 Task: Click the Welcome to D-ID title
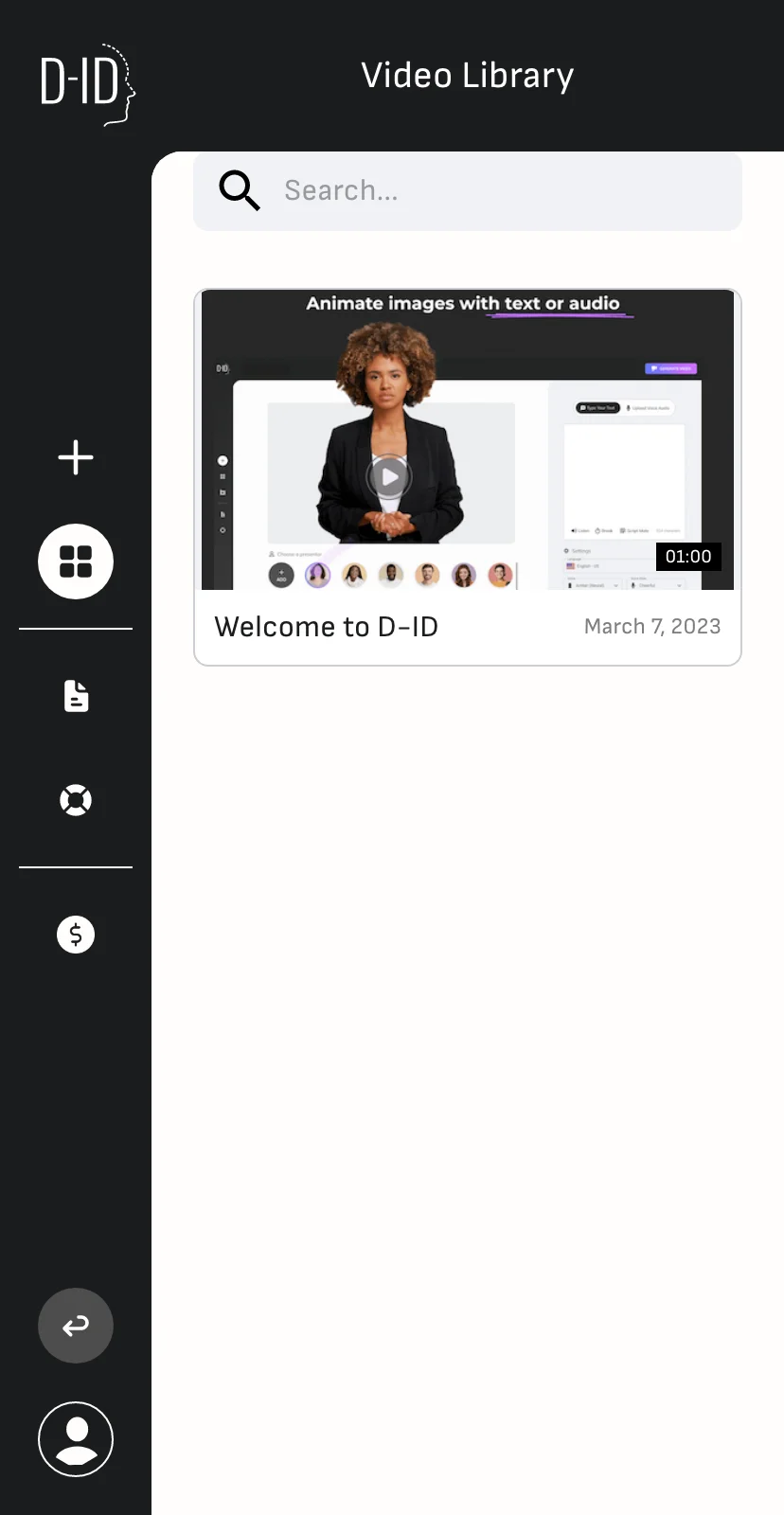point(327,627)
